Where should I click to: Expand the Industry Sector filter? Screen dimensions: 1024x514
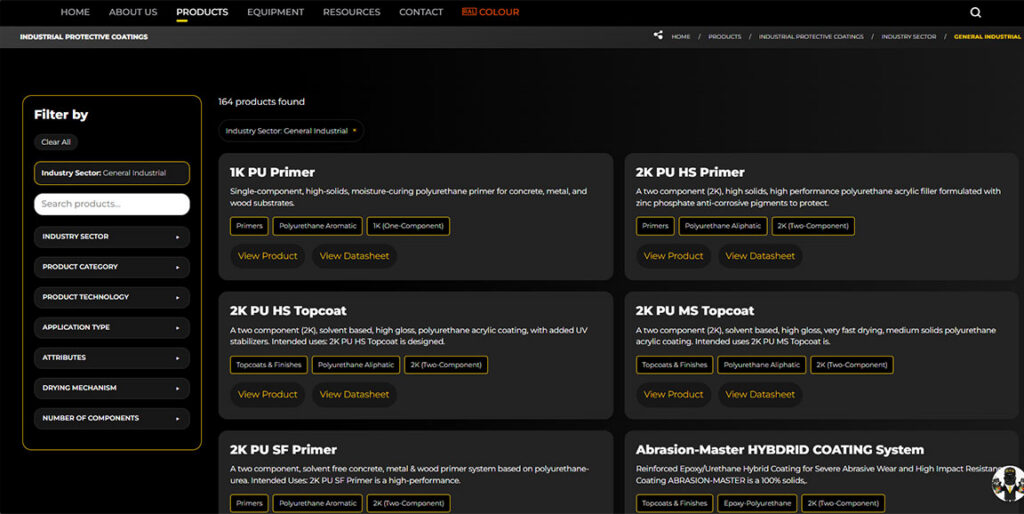click(x=112, y=236)
